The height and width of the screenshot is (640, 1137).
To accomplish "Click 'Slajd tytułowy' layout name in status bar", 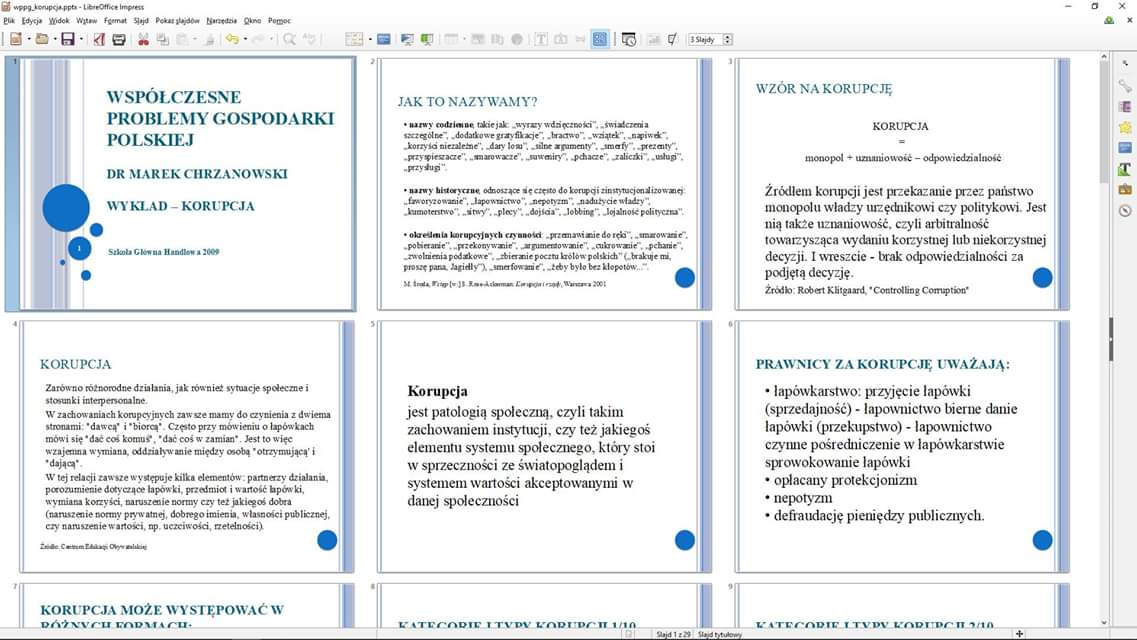I will point(719,634).
